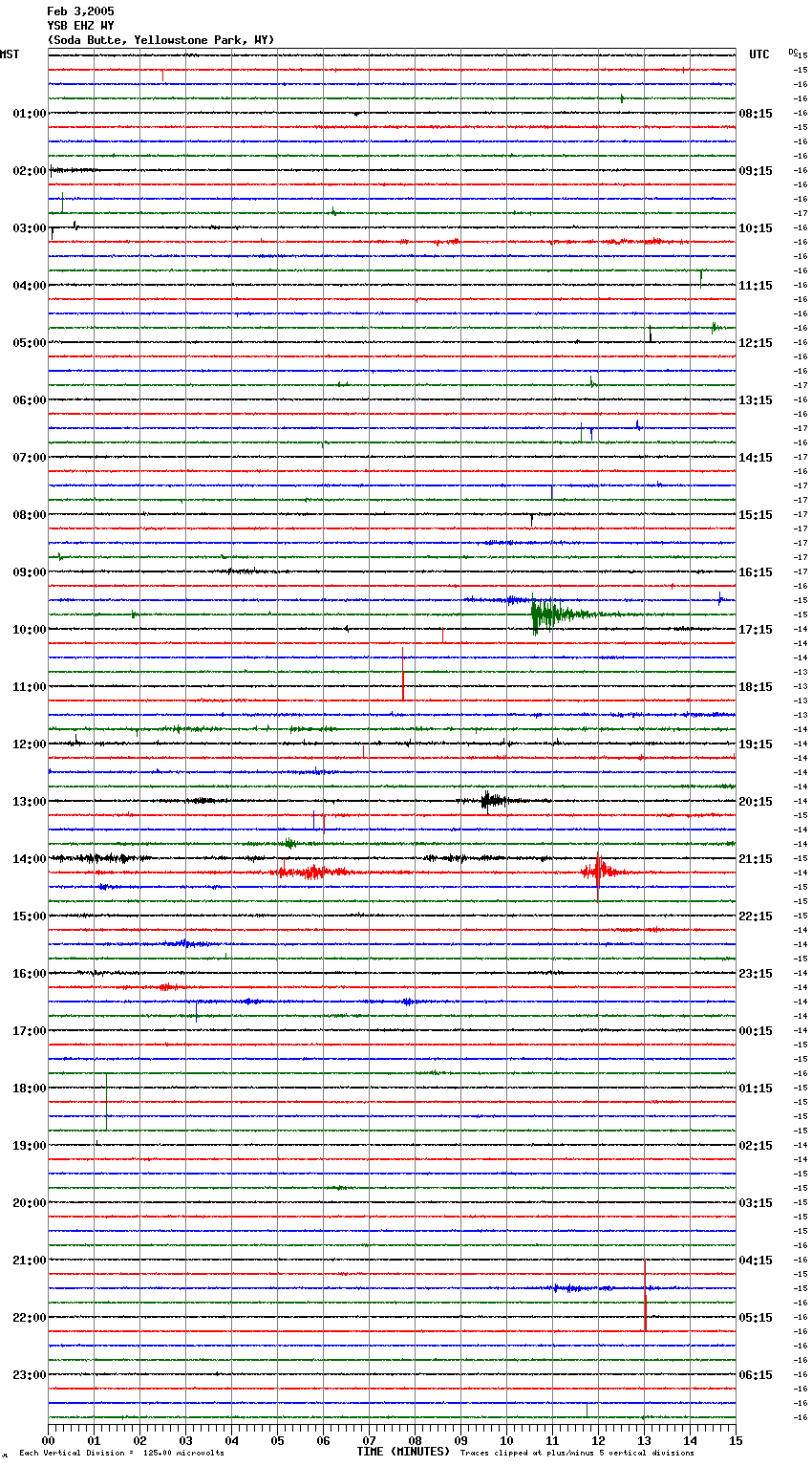The image size is (812, 1466).
Task: Pick the '16:15' UTC time label
Action: [756, 572]
